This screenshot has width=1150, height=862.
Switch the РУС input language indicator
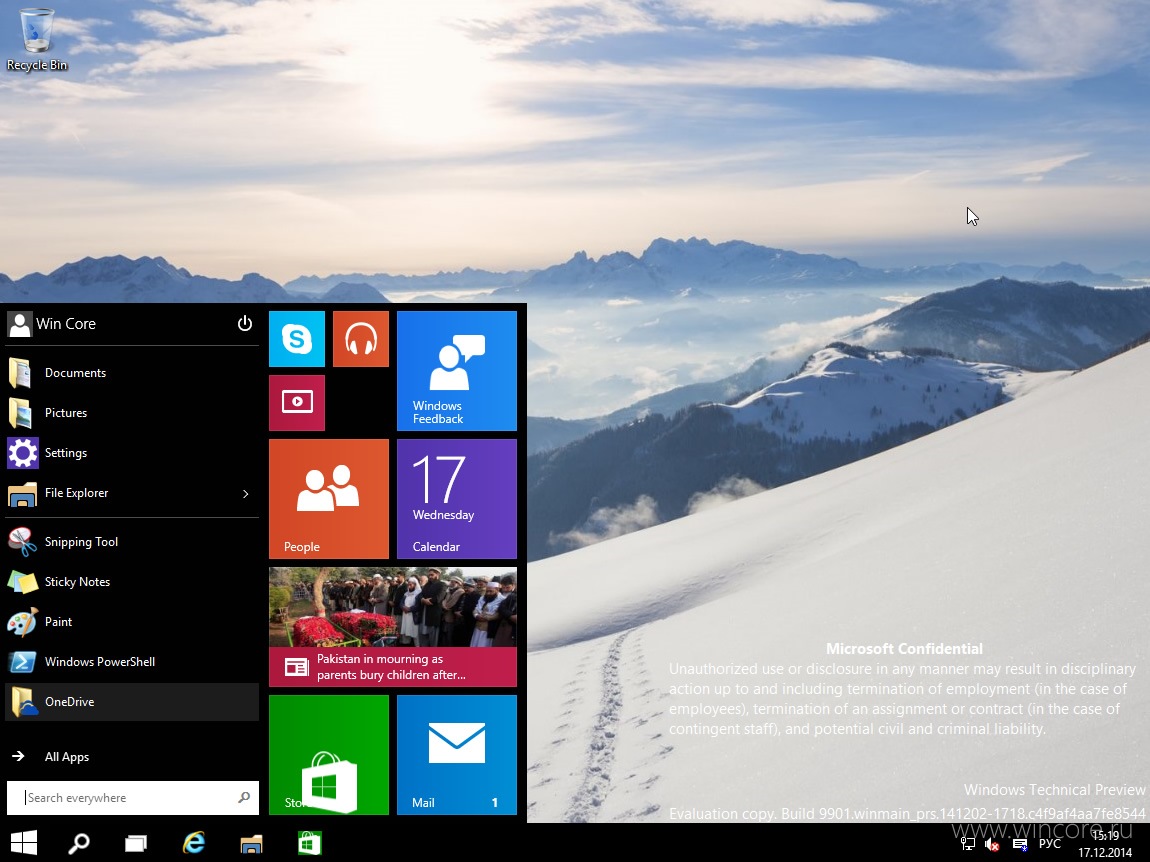[1050, 844]
